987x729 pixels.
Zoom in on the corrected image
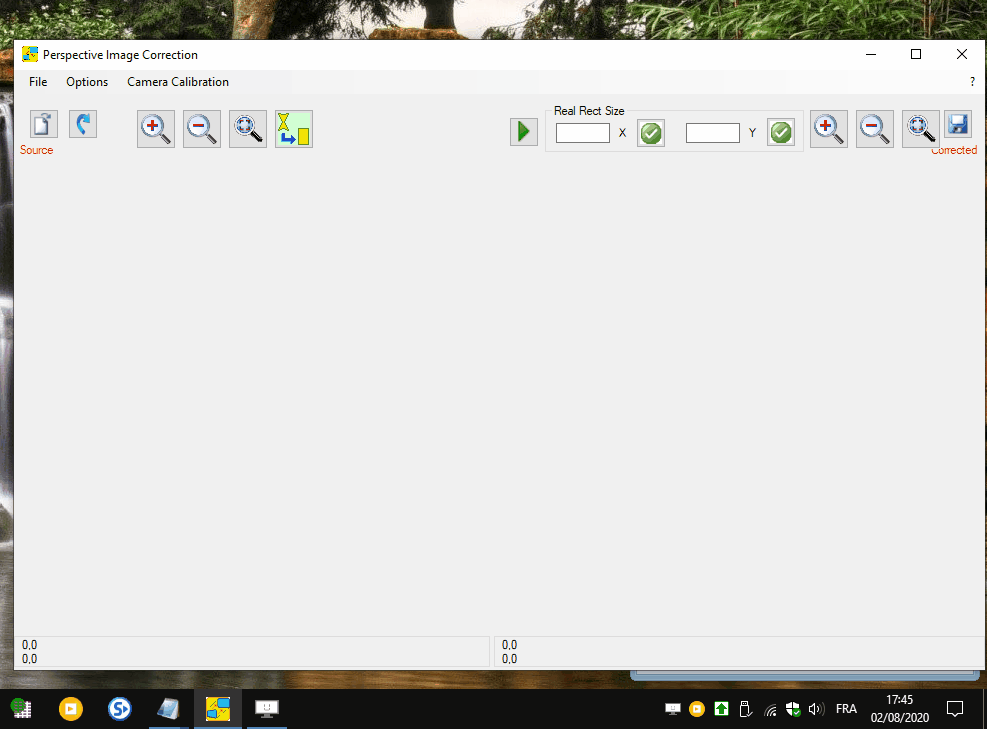click(829, 129)
